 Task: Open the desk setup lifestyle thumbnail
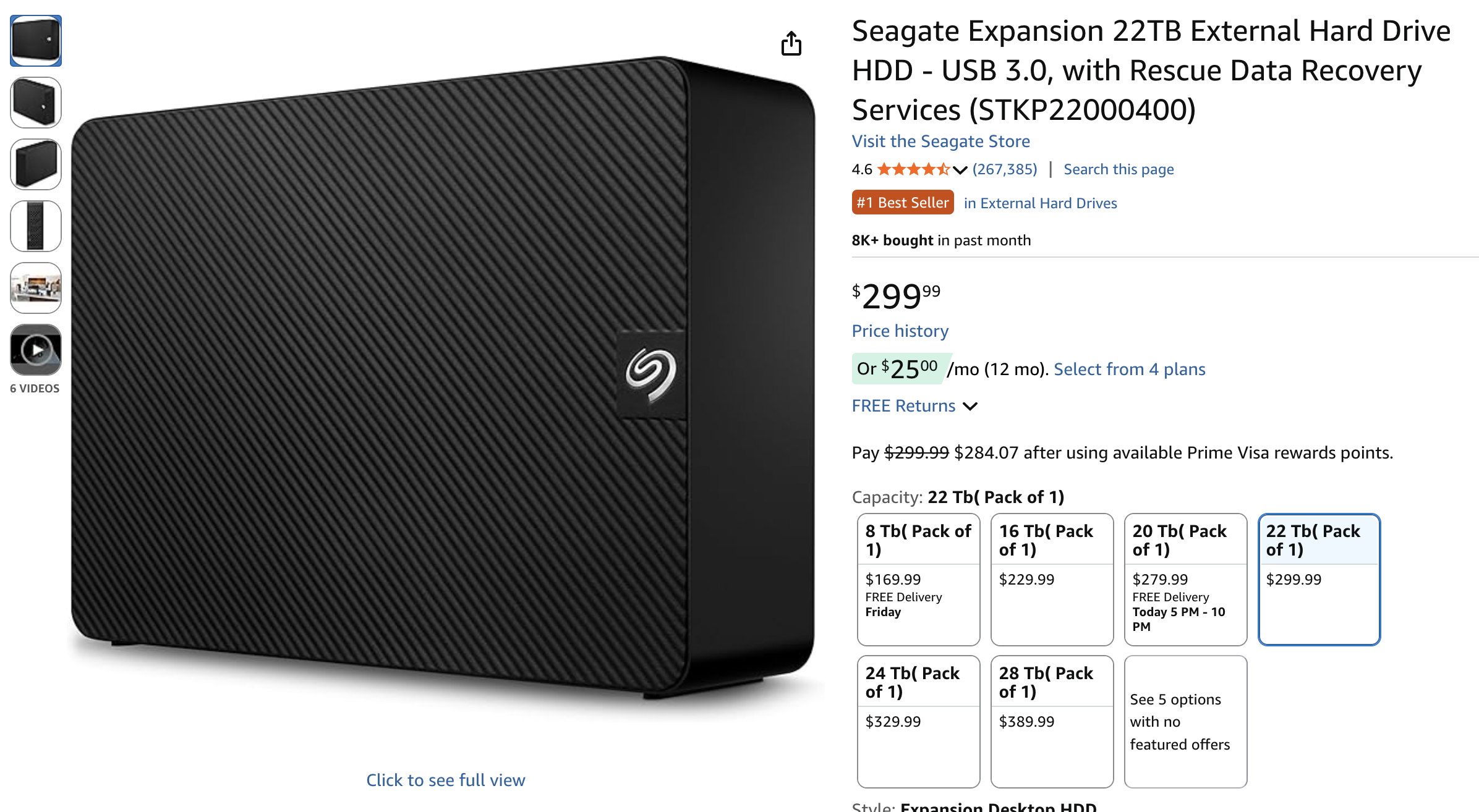pyautogui.click(x=36, y=288)
